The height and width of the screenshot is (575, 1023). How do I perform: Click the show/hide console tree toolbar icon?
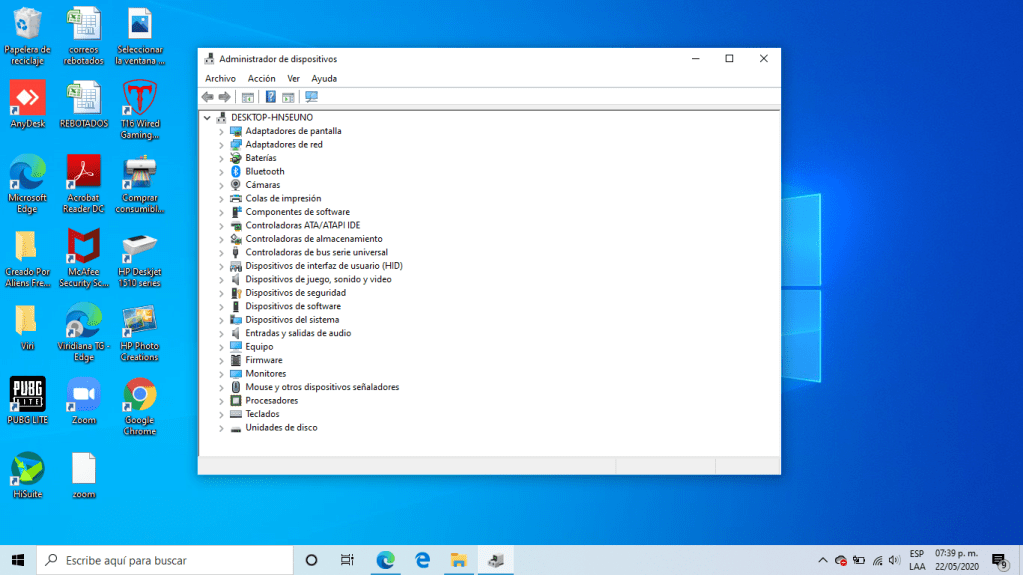point(248,97)
